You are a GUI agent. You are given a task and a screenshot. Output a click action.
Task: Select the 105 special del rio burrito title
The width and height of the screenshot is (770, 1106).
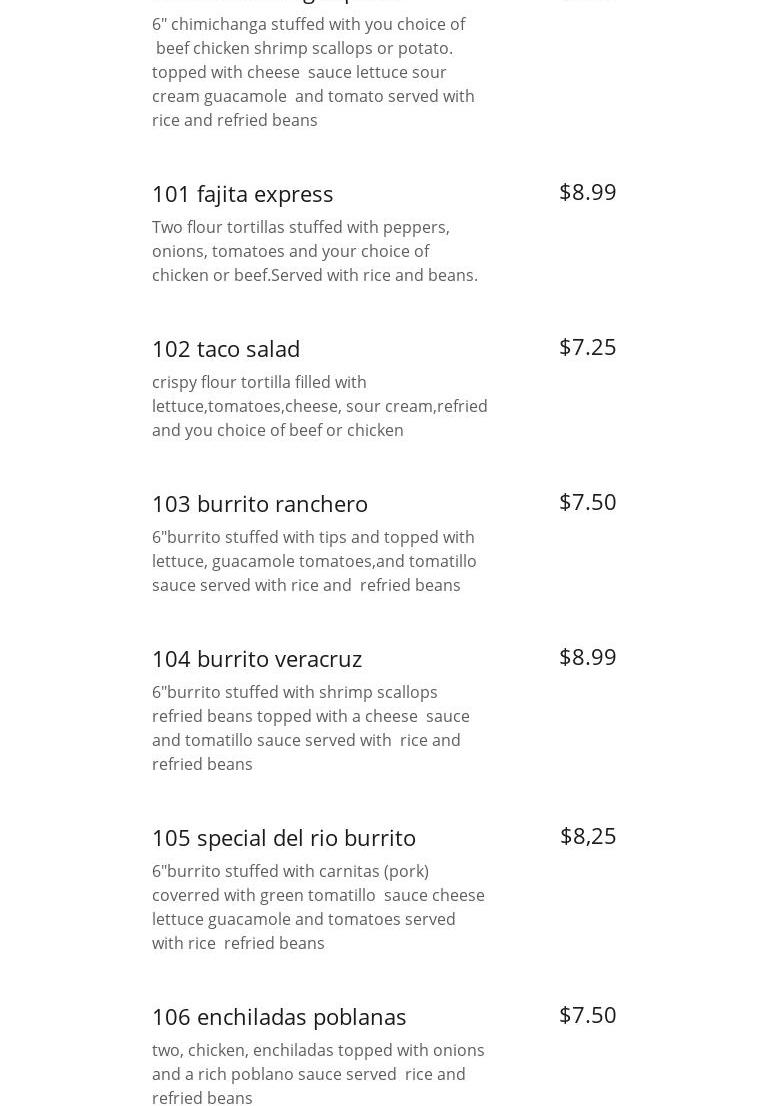[284, 837]
